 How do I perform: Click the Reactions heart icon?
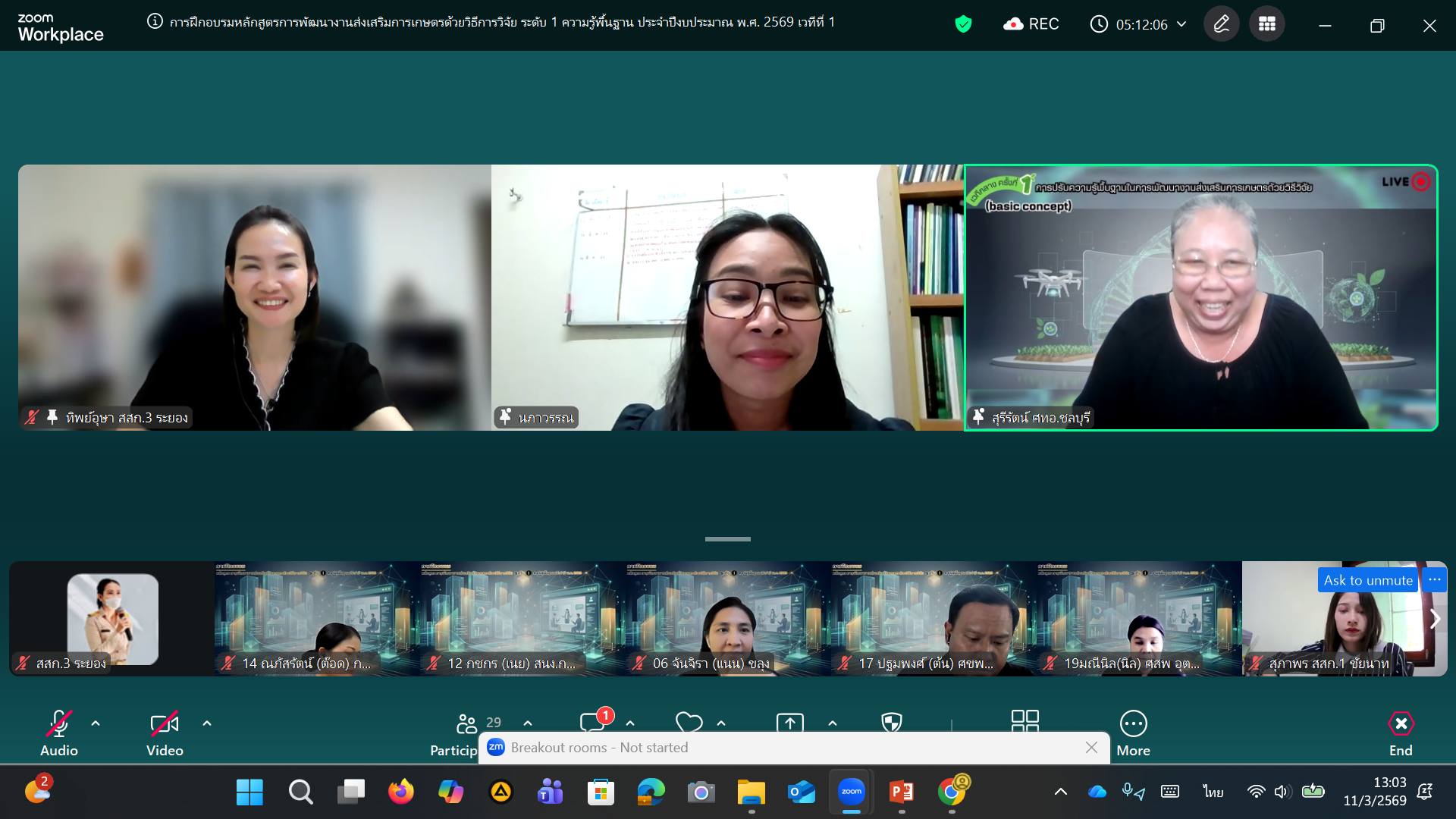[x=689, y=723]
